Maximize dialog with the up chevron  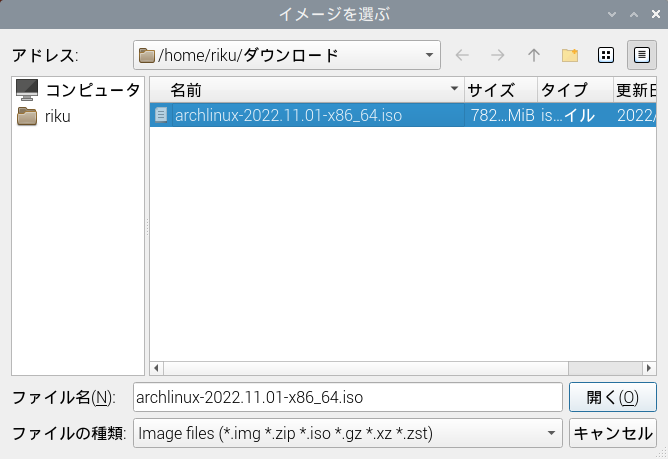click(x=634, y=14)
